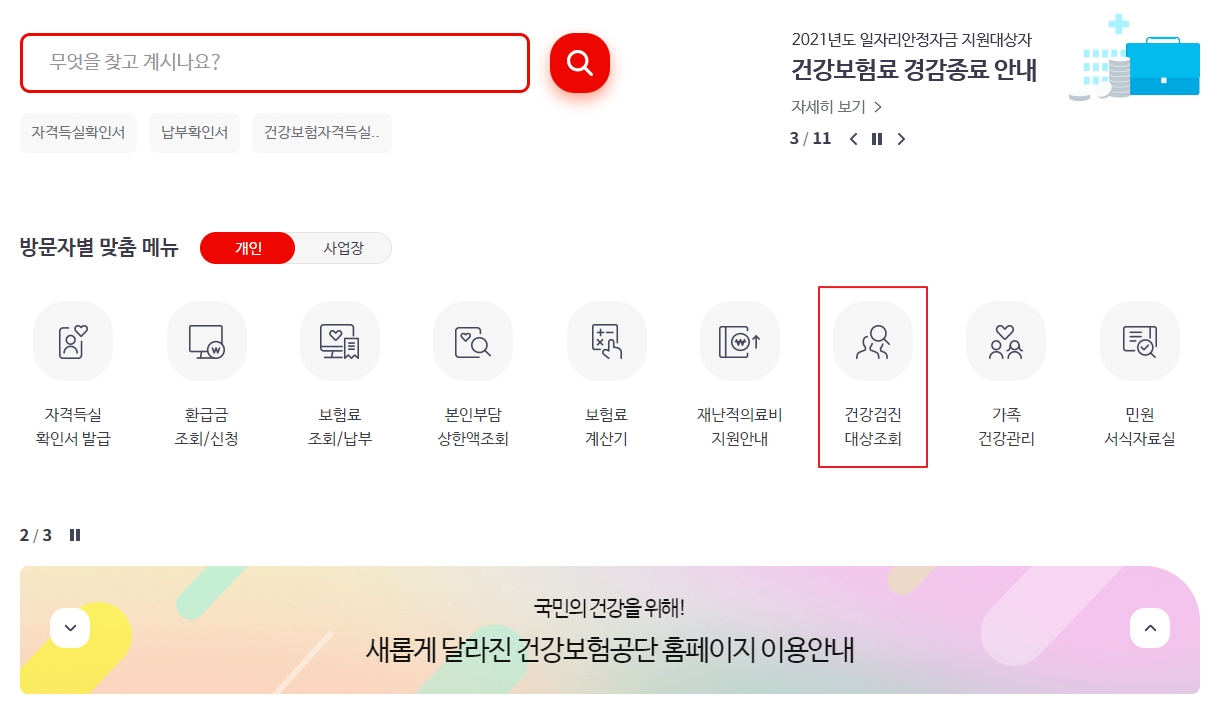Image resolution: width=1221 pixels, height=722 pixels.
Task: Select the 납부확인서 suggested keyword
Action: click(x=195, y=133)
